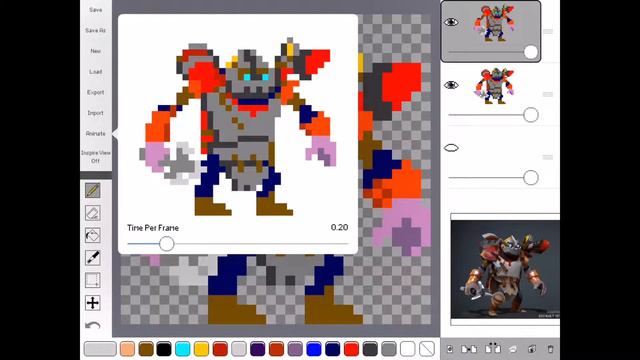Pick the brown color swatch

point(146,349)
